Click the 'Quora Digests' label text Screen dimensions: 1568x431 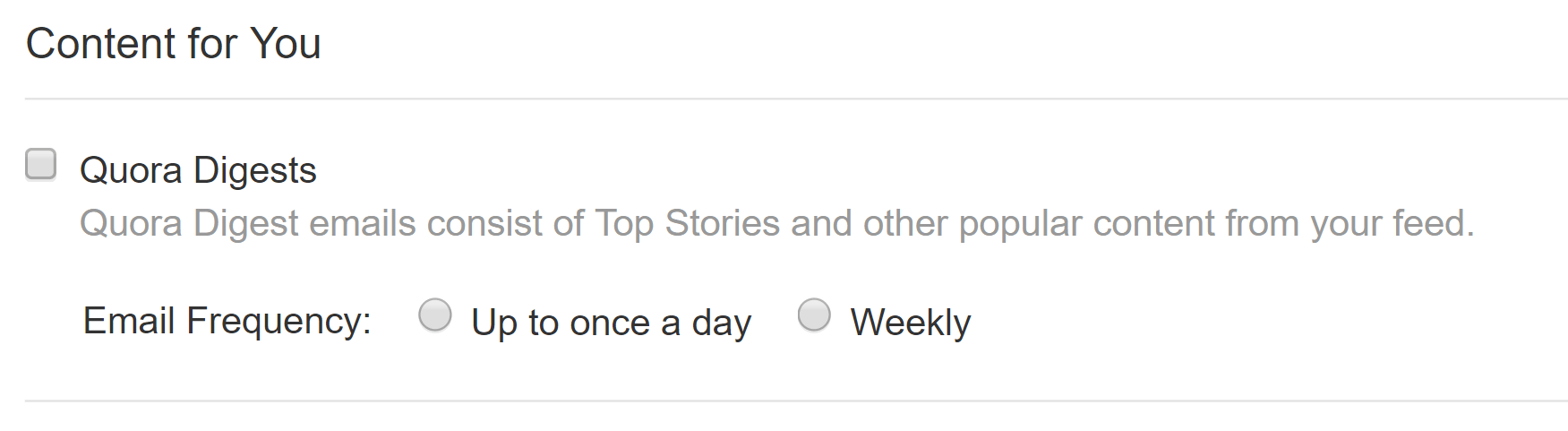pyautogui.click(x=198, y=170)
